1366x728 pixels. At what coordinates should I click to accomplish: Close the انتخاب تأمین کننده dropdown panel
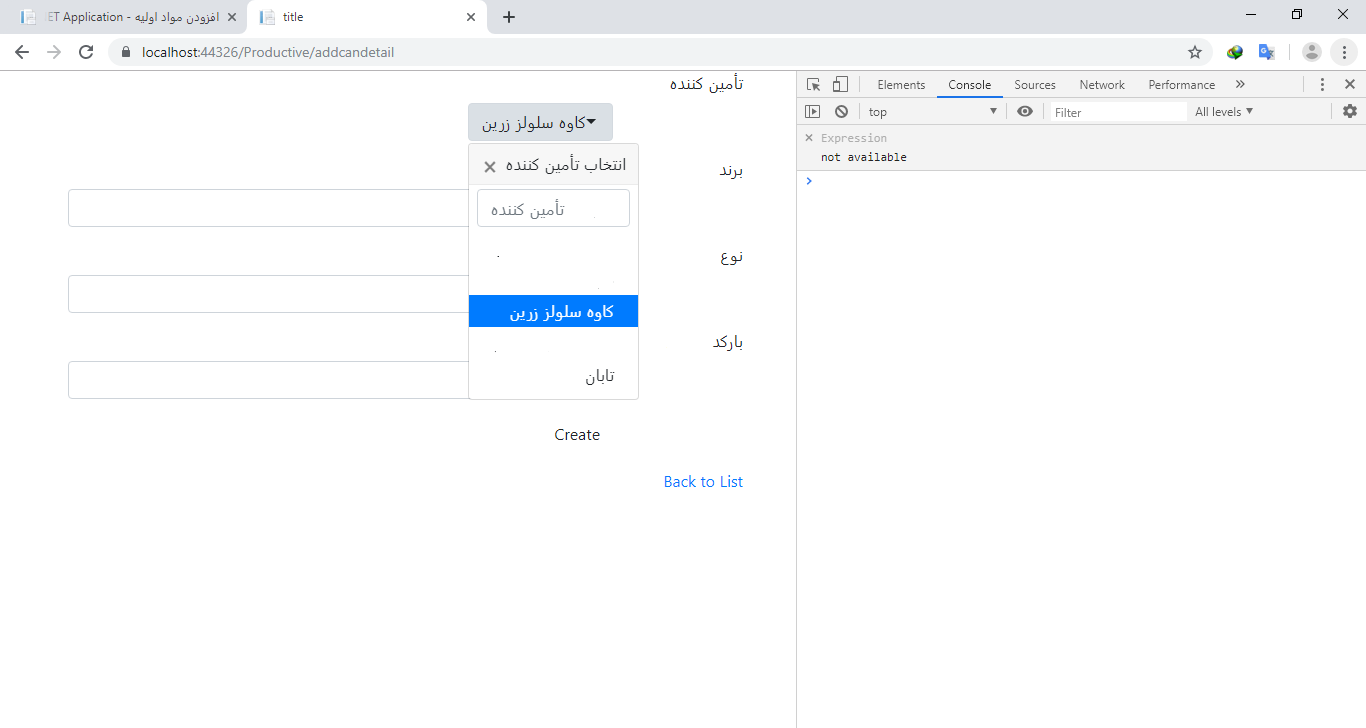pyautogui.click(x=490, y=167)
